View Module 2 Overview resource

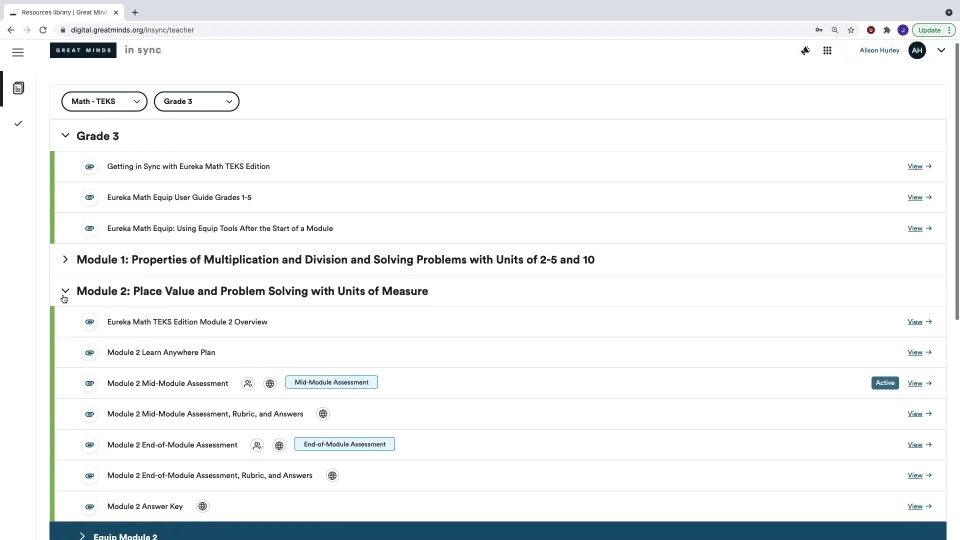(919, 321)
